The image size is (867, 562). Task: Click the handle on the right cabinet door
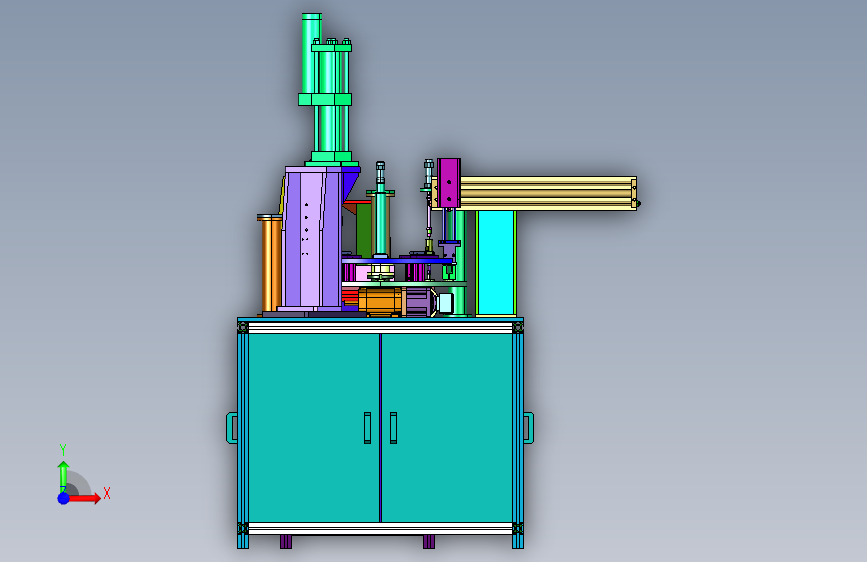tap(393, 428)
